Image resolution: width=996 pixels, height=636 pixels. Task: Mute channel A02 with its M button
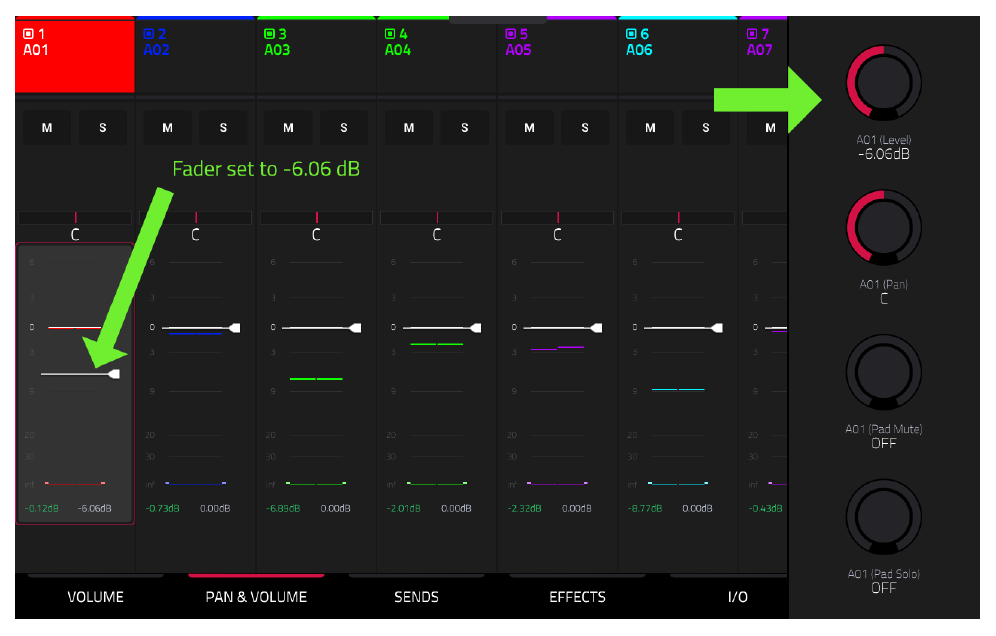(x=168, y=128)
